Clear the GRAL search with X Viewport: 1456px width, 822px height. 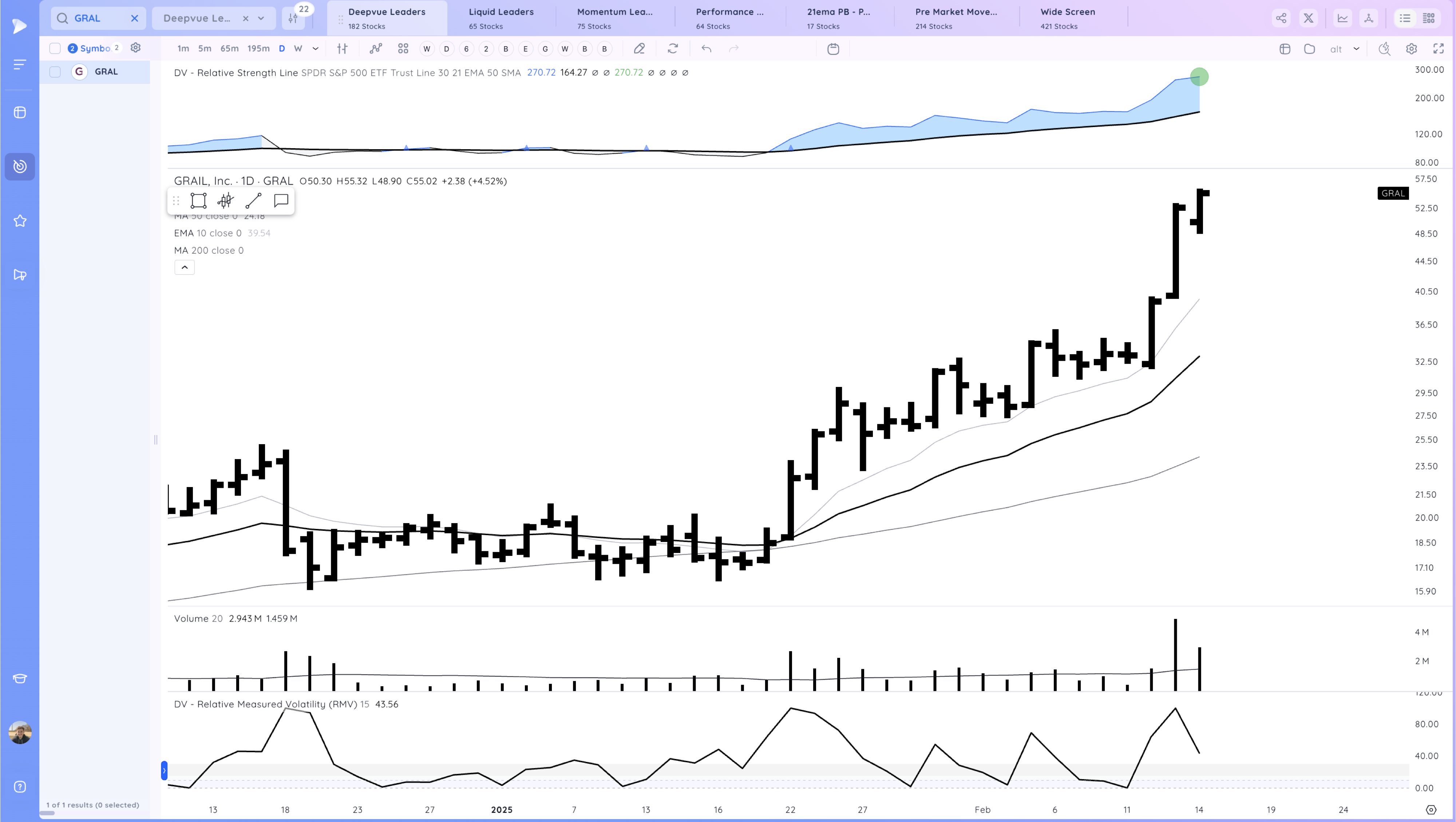pyautogui.click(x=135, y=18)
